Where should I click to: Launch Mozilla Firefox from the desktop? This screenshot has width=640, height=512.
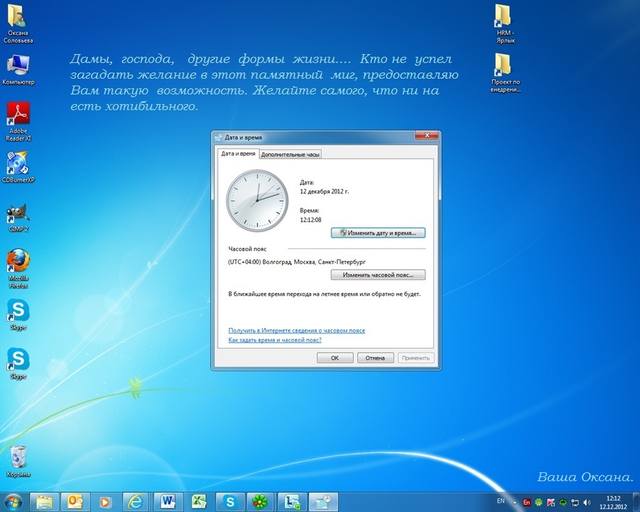[x=18, y=268]
